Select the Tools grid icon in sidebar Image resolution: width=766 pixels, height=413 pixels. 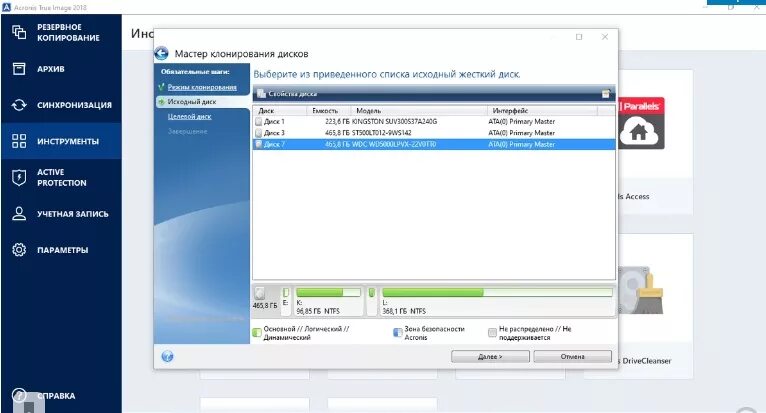tap(19, 141)
